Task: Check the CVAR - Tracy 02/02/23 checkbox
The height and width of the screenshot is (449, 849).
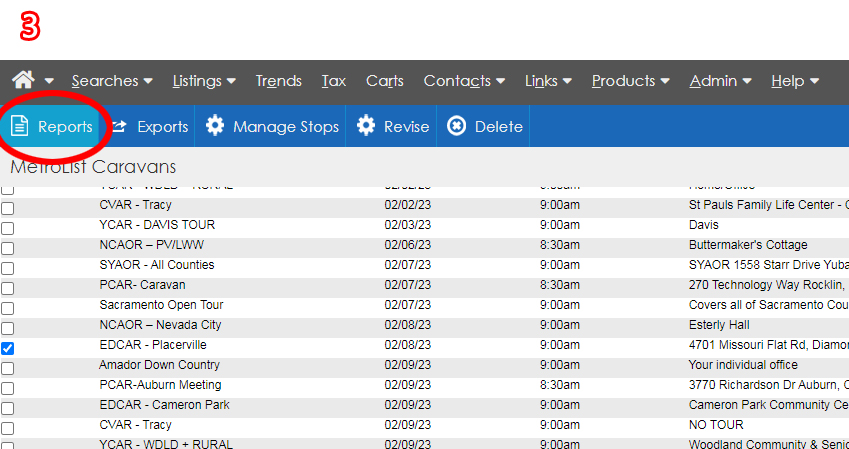Action: pyautogui.click(x=7, y=209)
